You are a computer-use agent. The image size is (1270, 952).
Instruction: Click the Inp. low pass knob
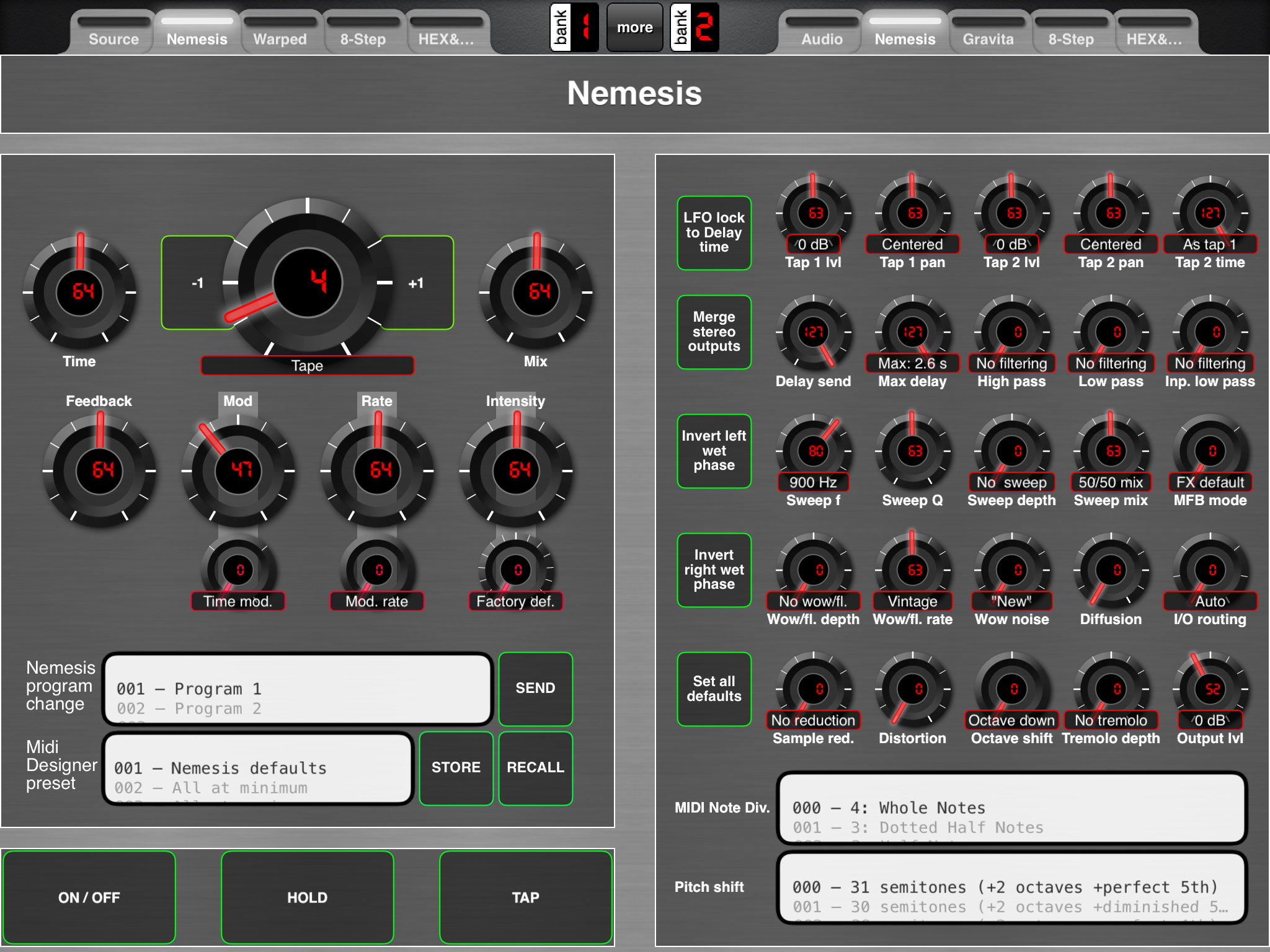point(1210,332)
